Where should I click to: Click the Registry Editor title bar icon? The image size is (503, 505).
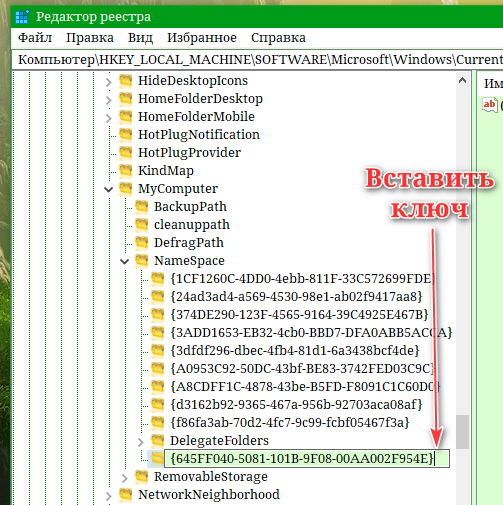[22, 17]
